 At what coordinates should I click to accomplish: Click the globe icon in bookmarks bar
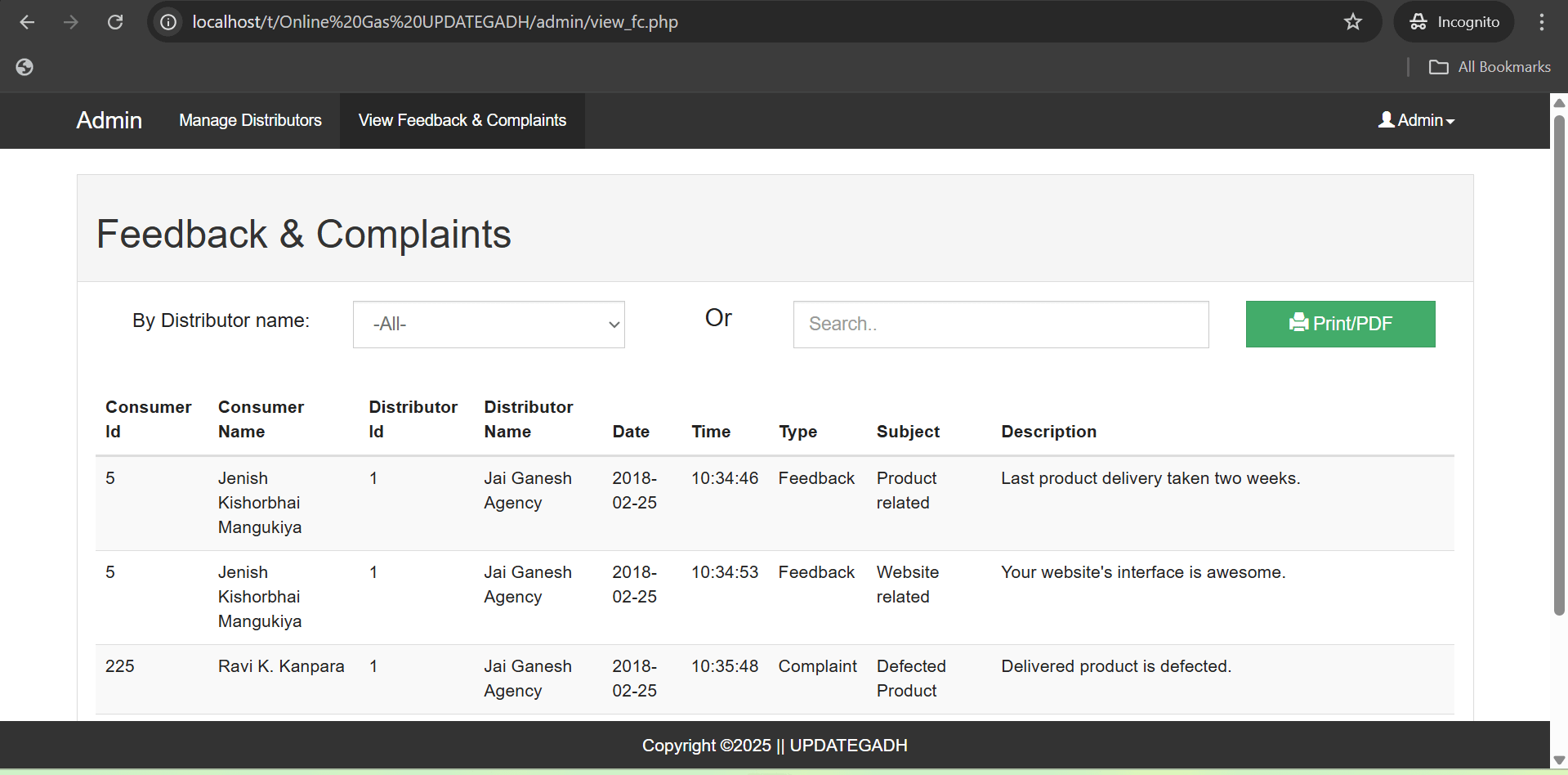[25, 67]
